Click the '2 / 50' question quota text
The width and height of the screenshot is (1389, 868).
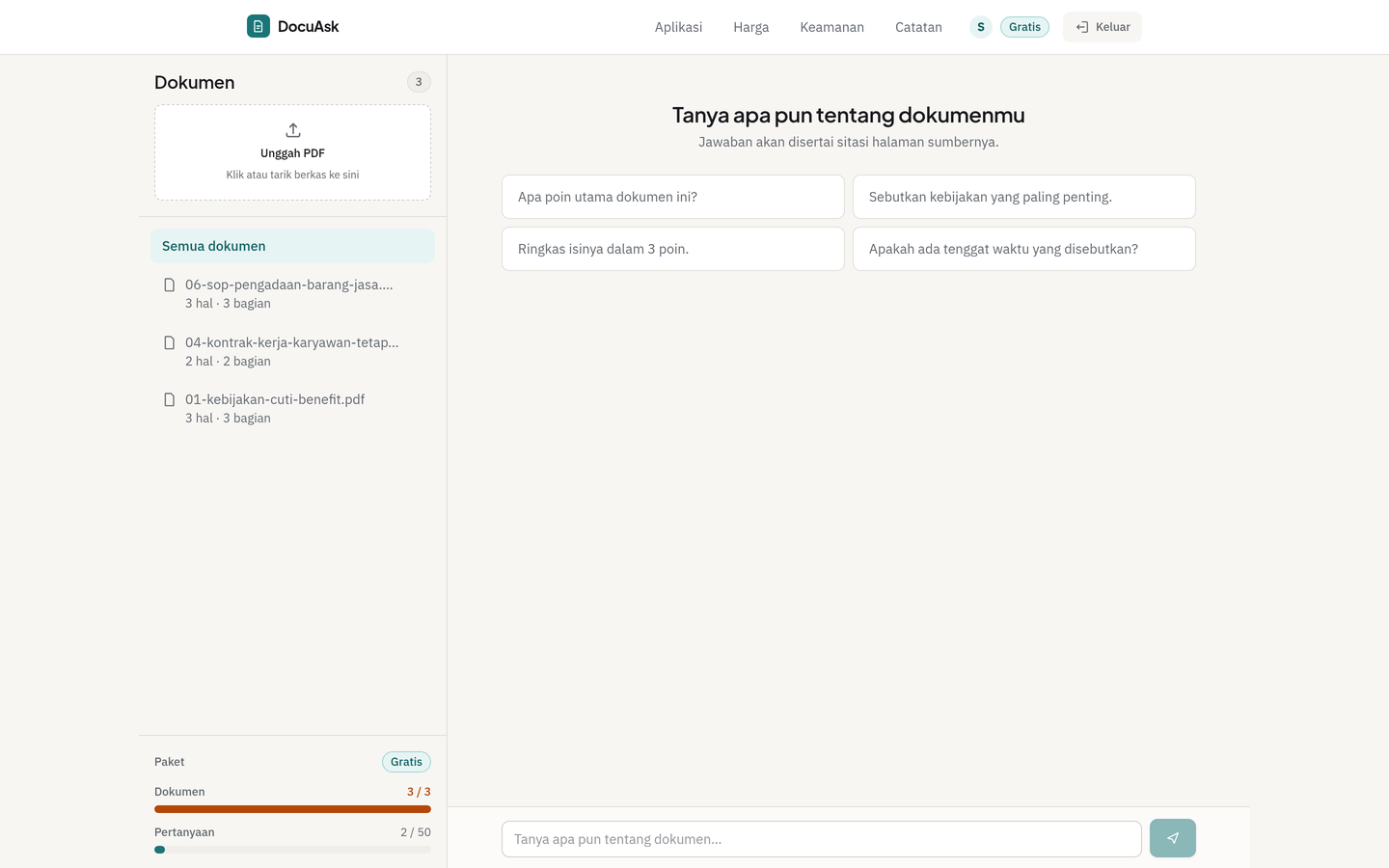[416, 832]
